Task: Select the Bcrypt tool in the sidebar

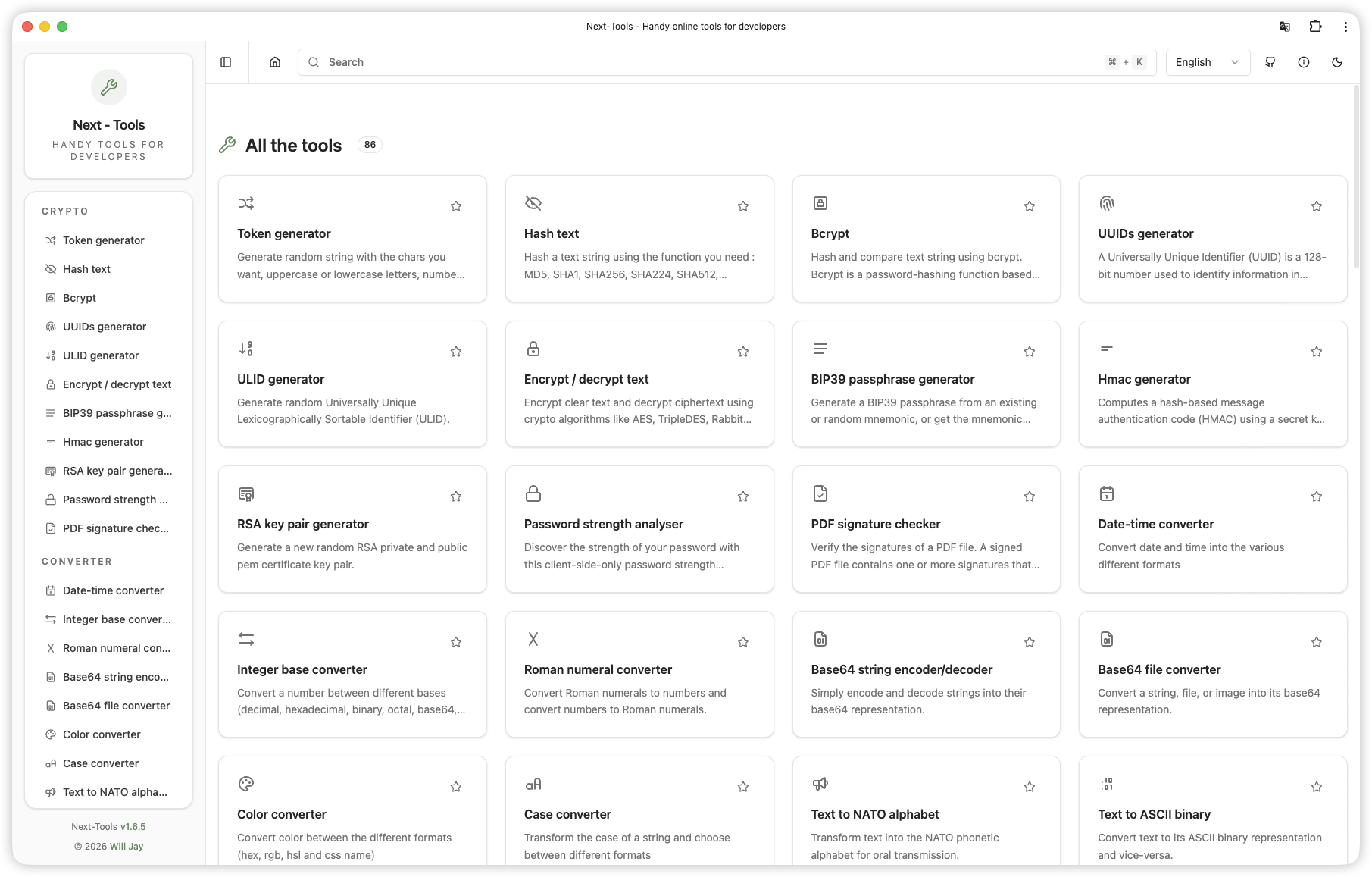Action: coord(80,298)
